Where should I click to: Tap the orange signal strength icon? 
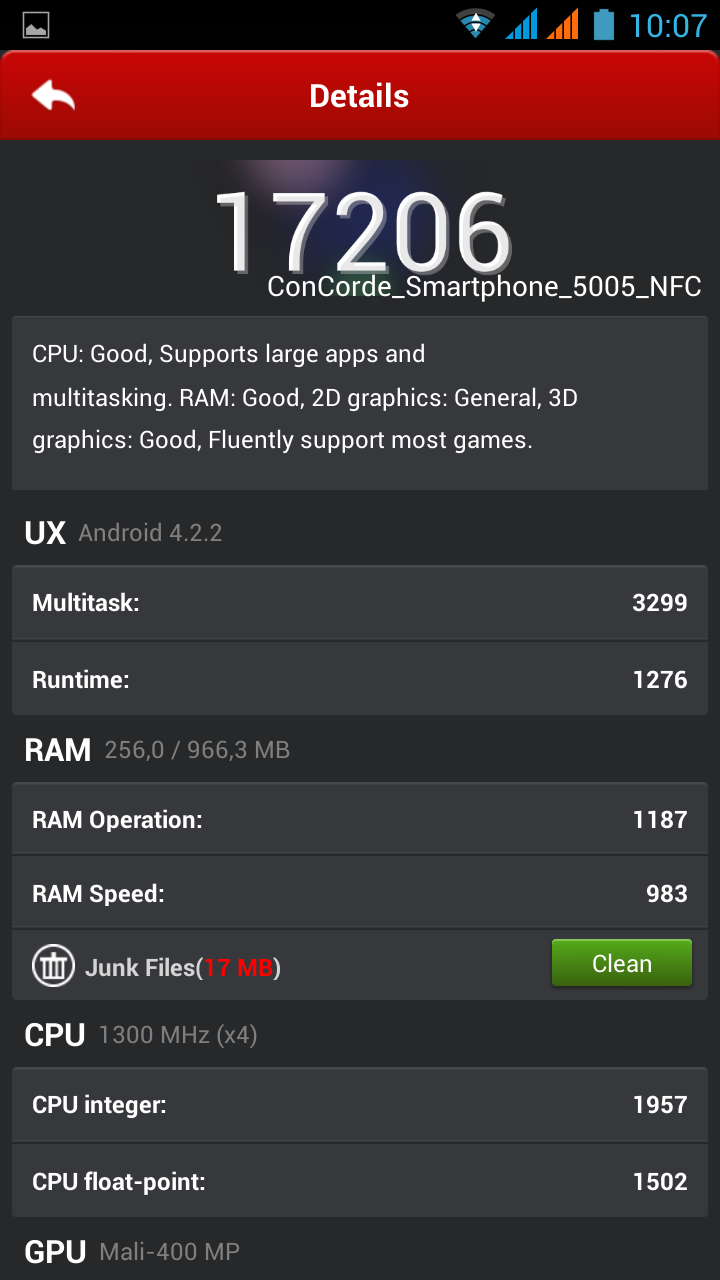(563, 24)
